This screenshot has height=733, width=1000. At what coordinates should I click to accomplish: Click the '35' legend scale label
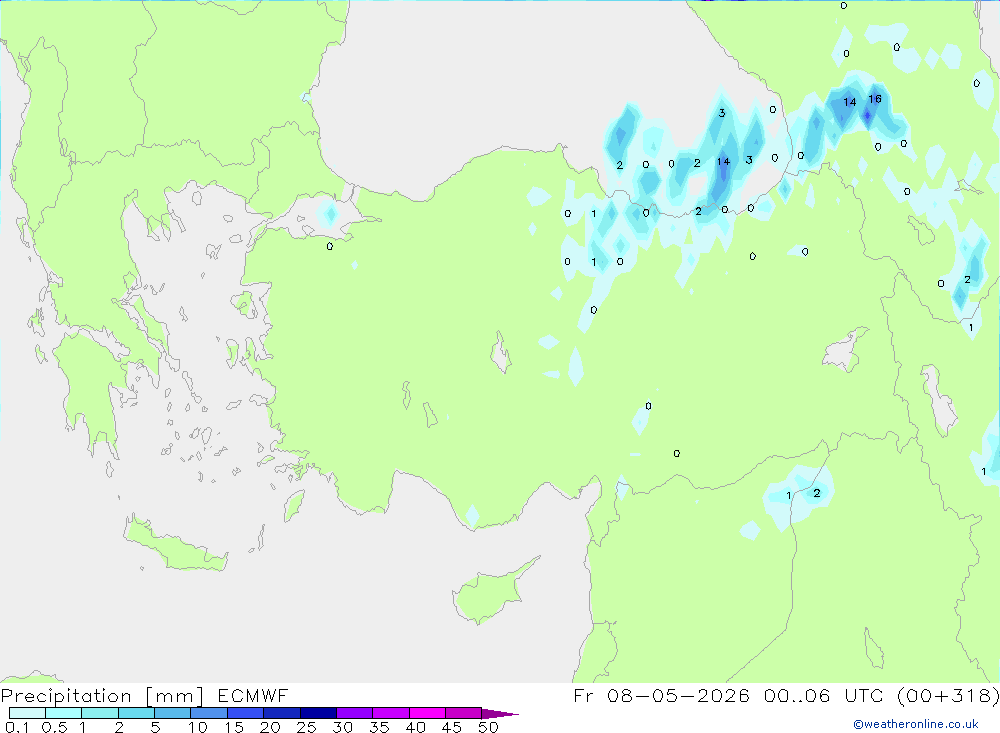(x=379, y=727)
